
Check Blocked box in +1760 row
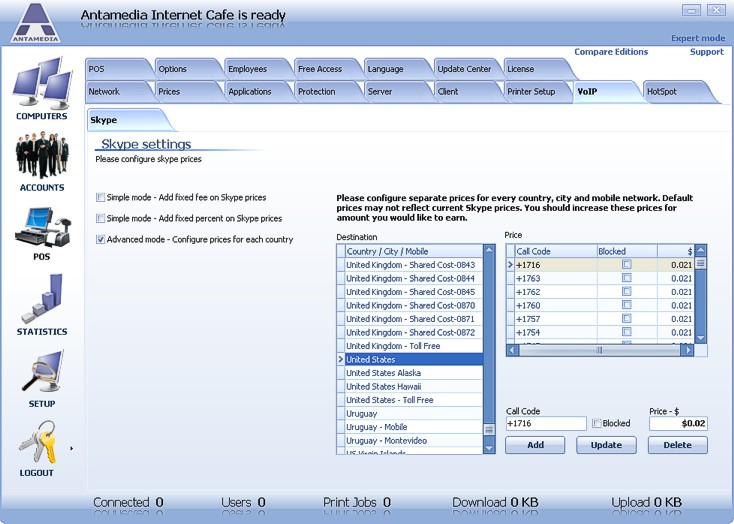pos(626,305)
